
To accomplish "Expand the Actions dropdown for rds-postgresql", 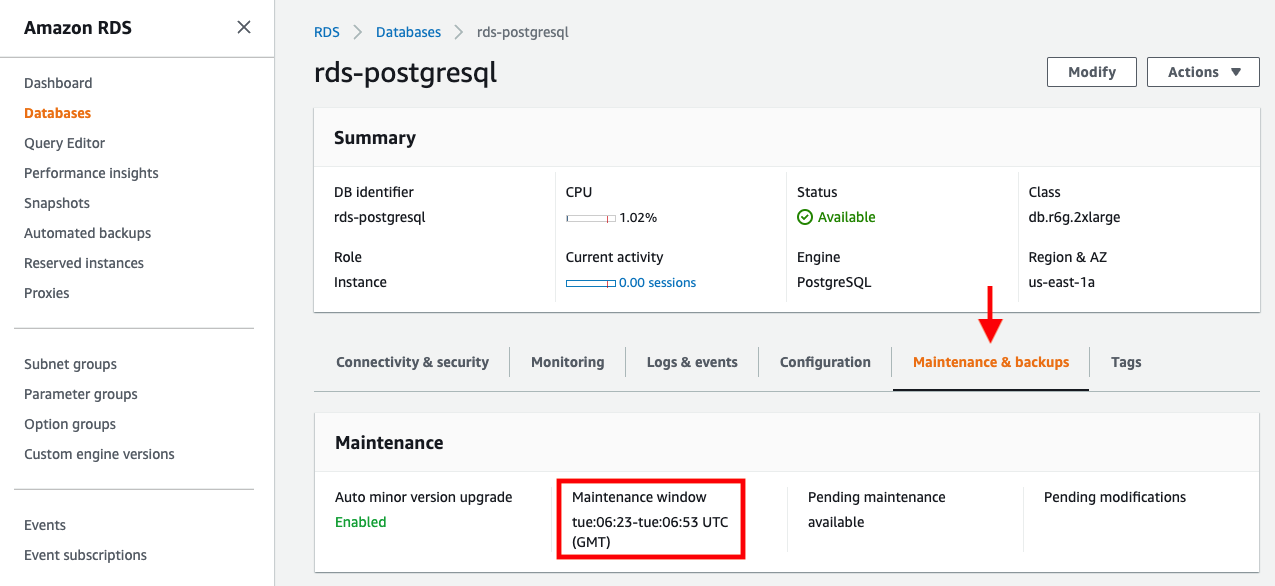I will click(1203, 71).
